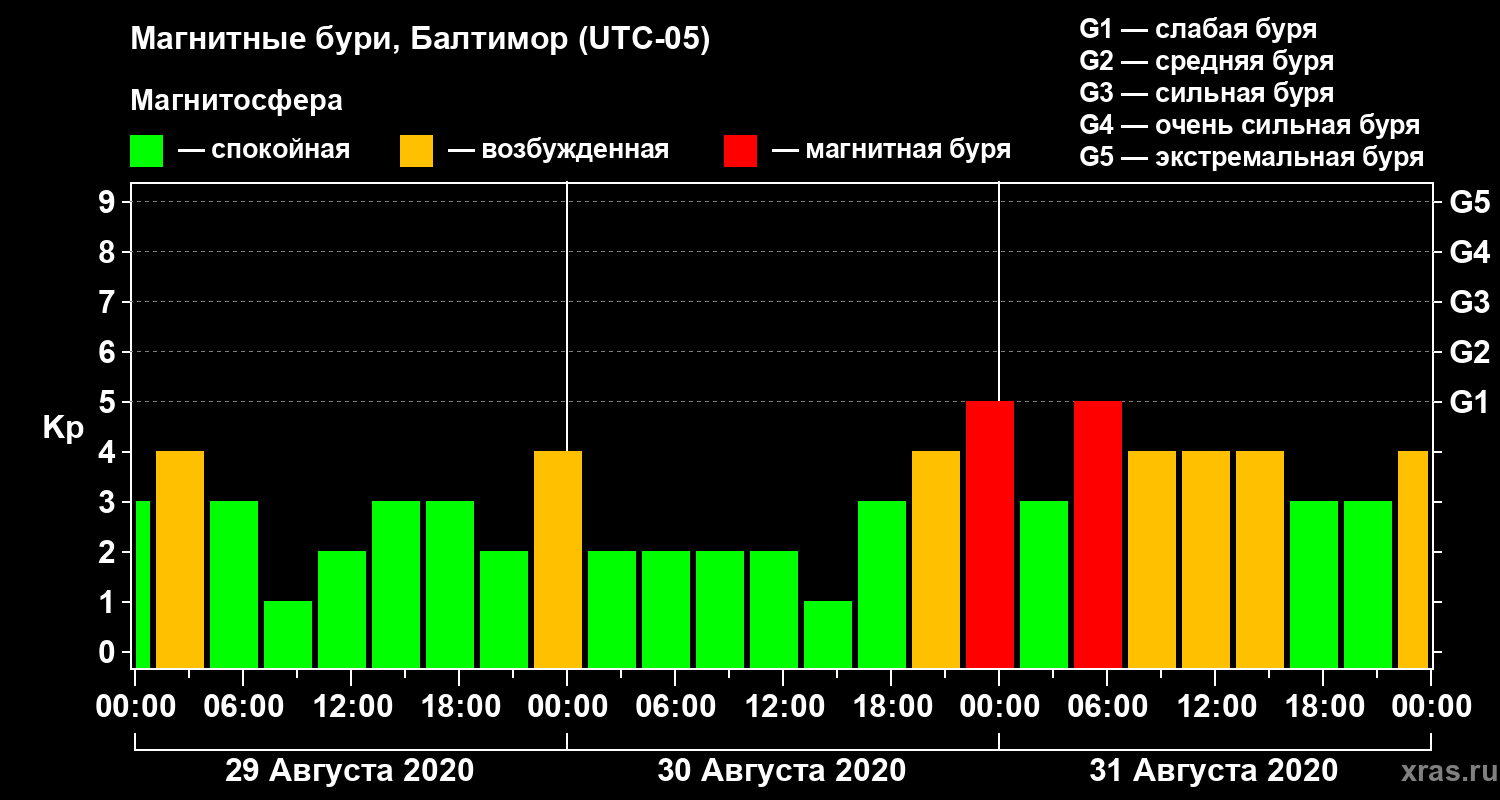This screenshot has width=1500, height=800.
Task: Click the '06:00' tick label above 31 Августа
Action: click(1107, 706)
